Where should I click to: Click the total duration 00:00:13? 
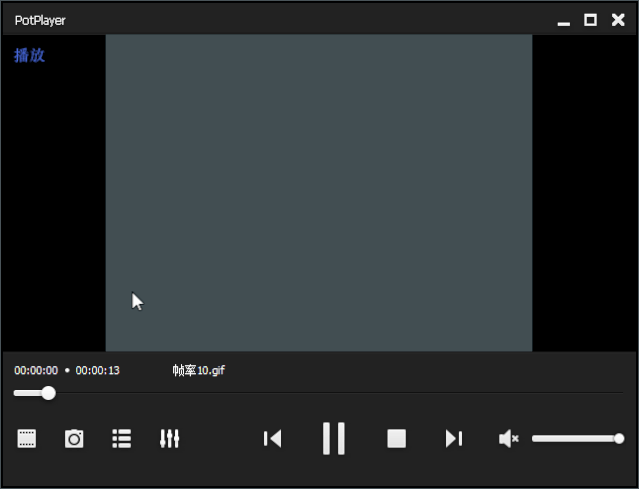[x=98, y=370]
